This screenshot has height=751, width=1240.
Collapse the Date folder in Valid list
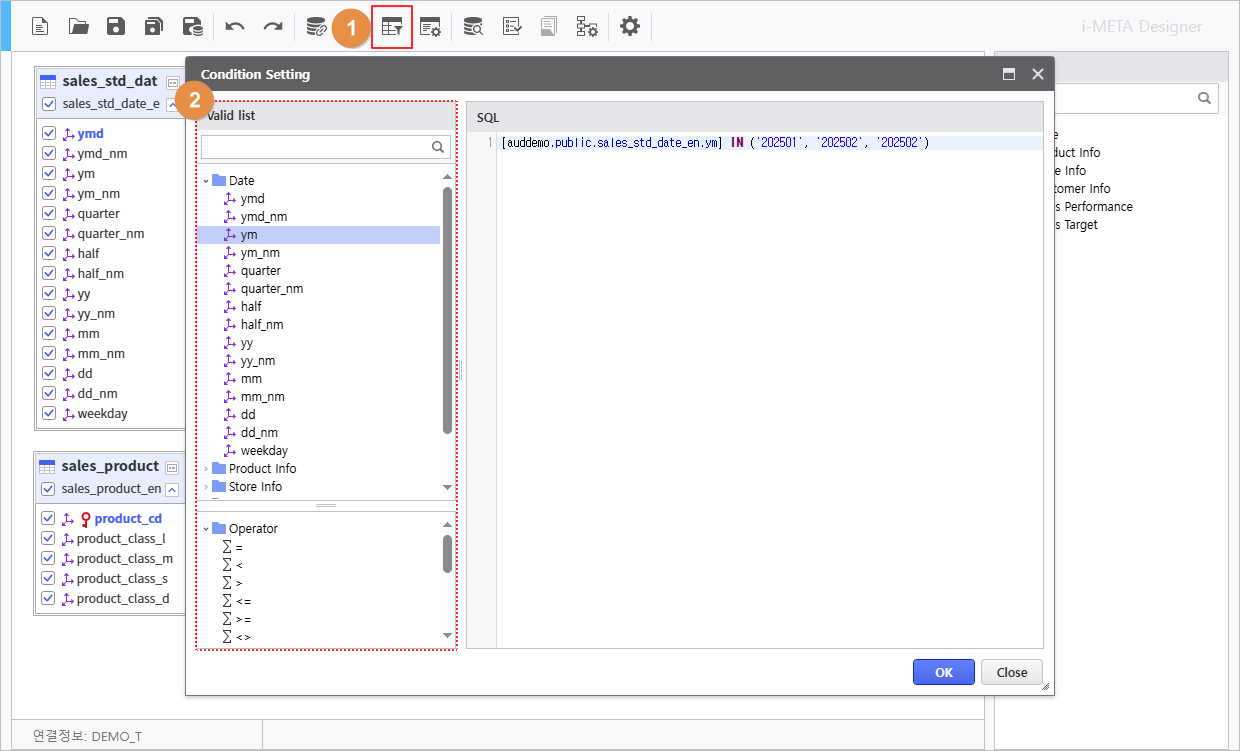[207, 181]
